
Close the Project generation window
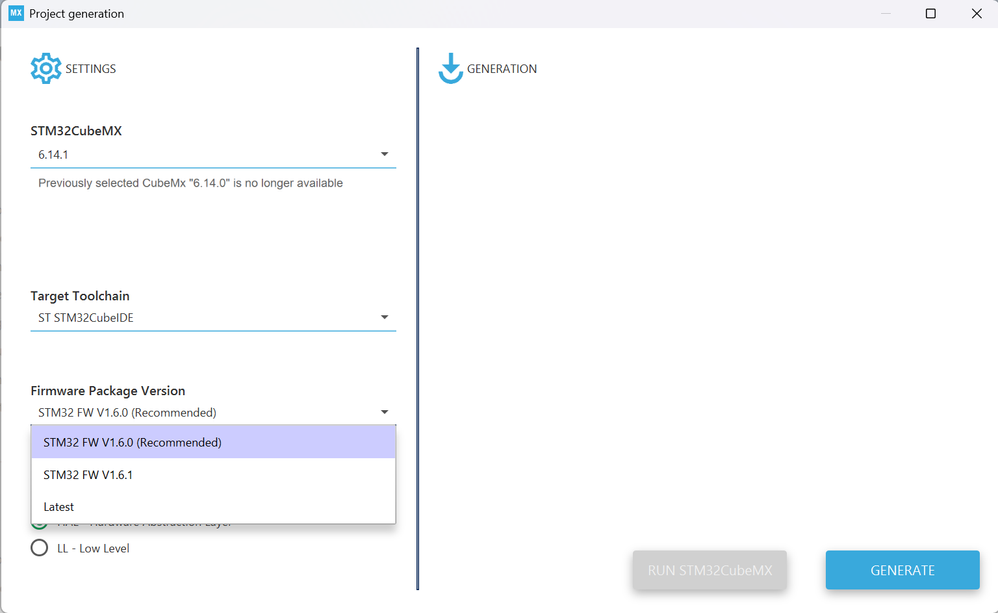coord(976,13)
